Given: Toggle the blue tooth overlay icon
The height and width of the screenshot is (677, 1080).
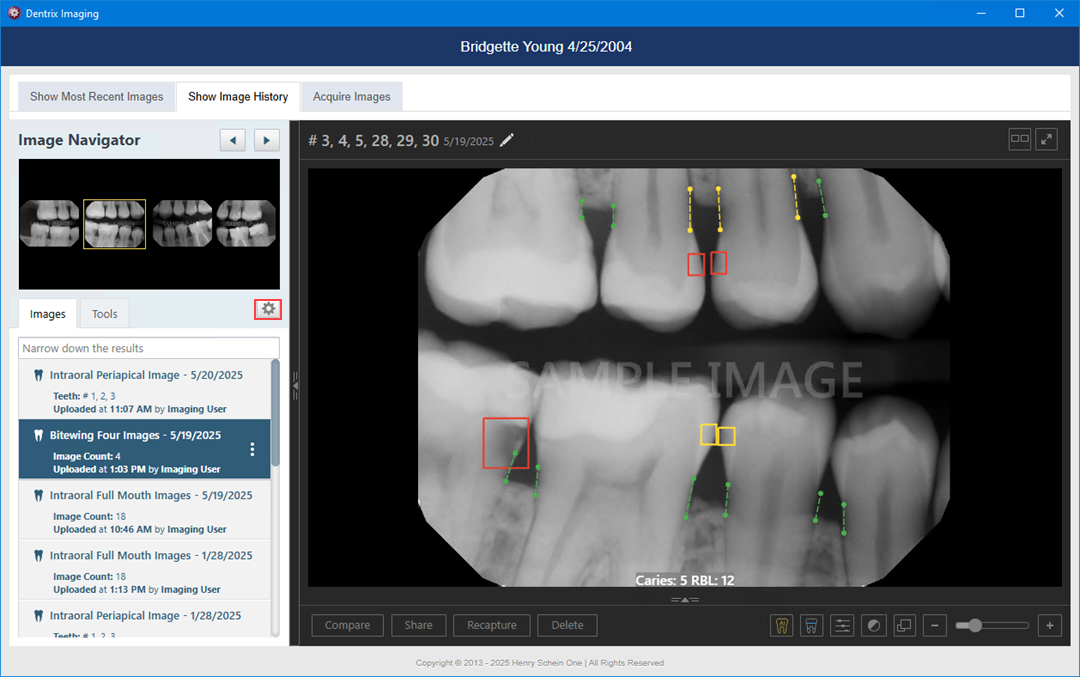Looking at the screenshot, I should tap(811, 625).
